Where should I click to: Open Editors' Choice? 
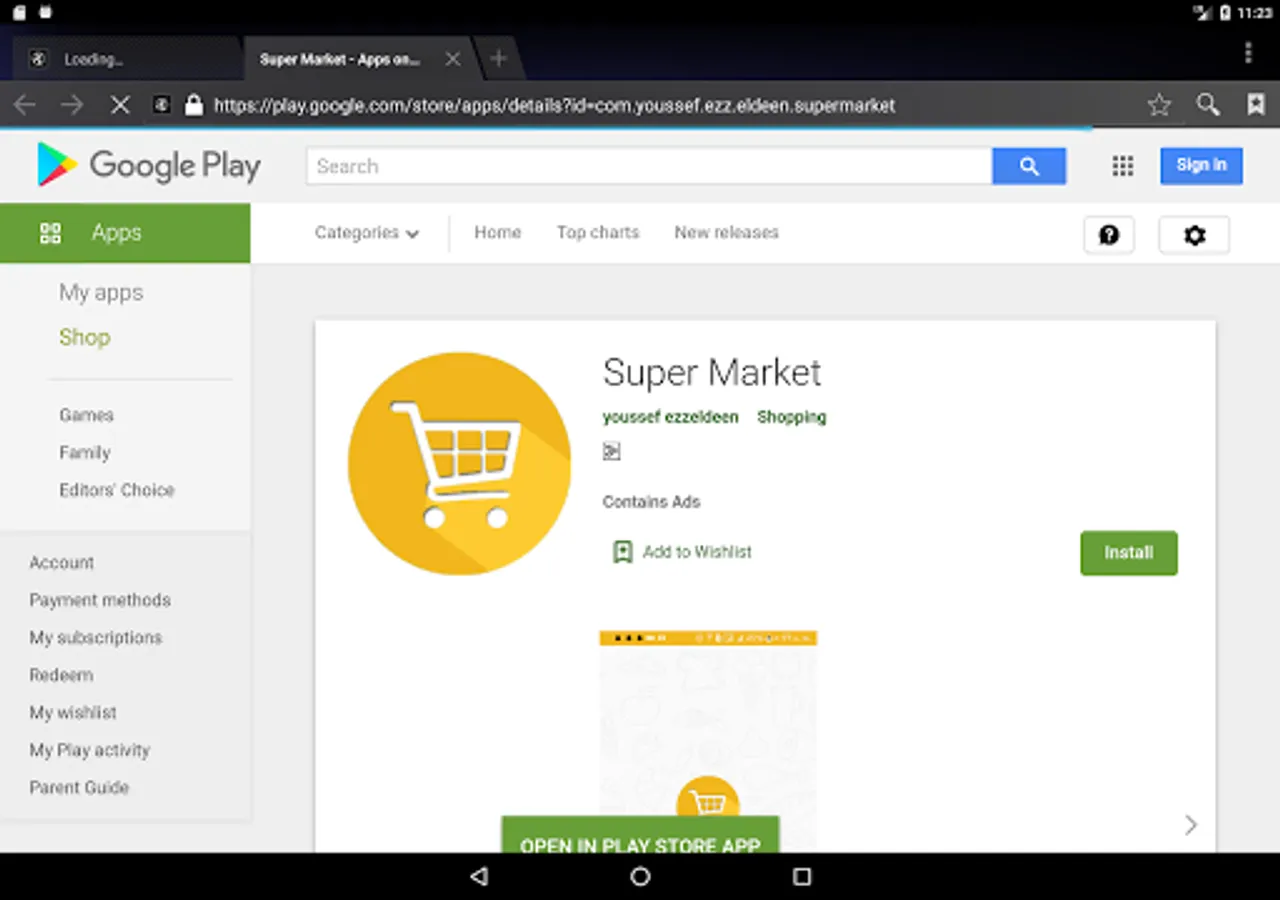click(116, 490)
